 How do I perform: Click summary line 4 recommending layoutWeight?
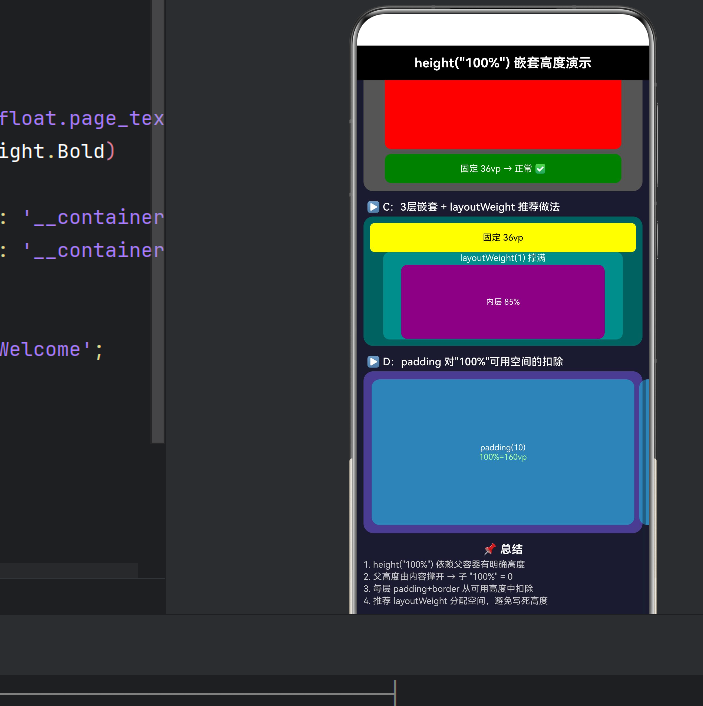point(455,601)
